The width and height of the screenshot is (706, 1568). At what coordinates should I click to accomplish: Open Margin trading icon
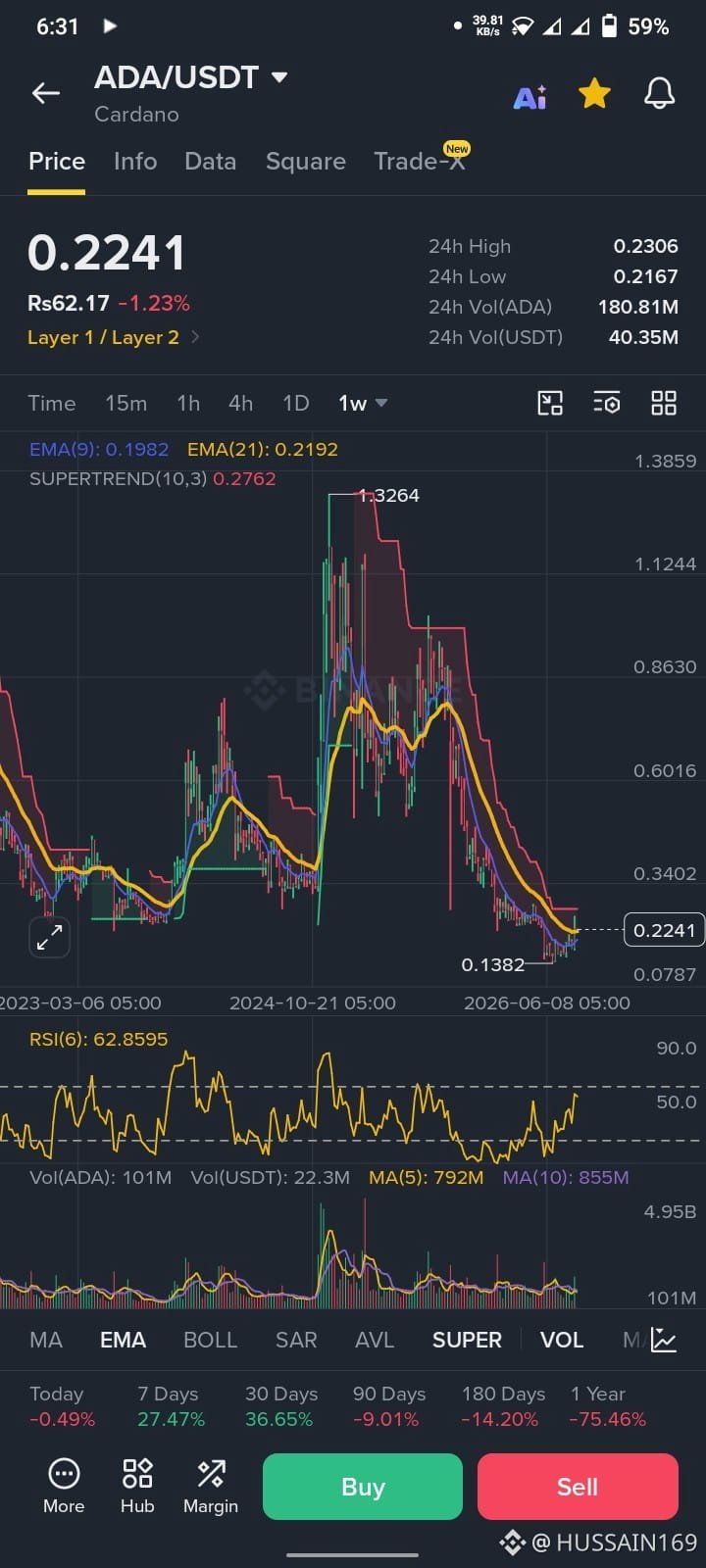point(211,1486)
